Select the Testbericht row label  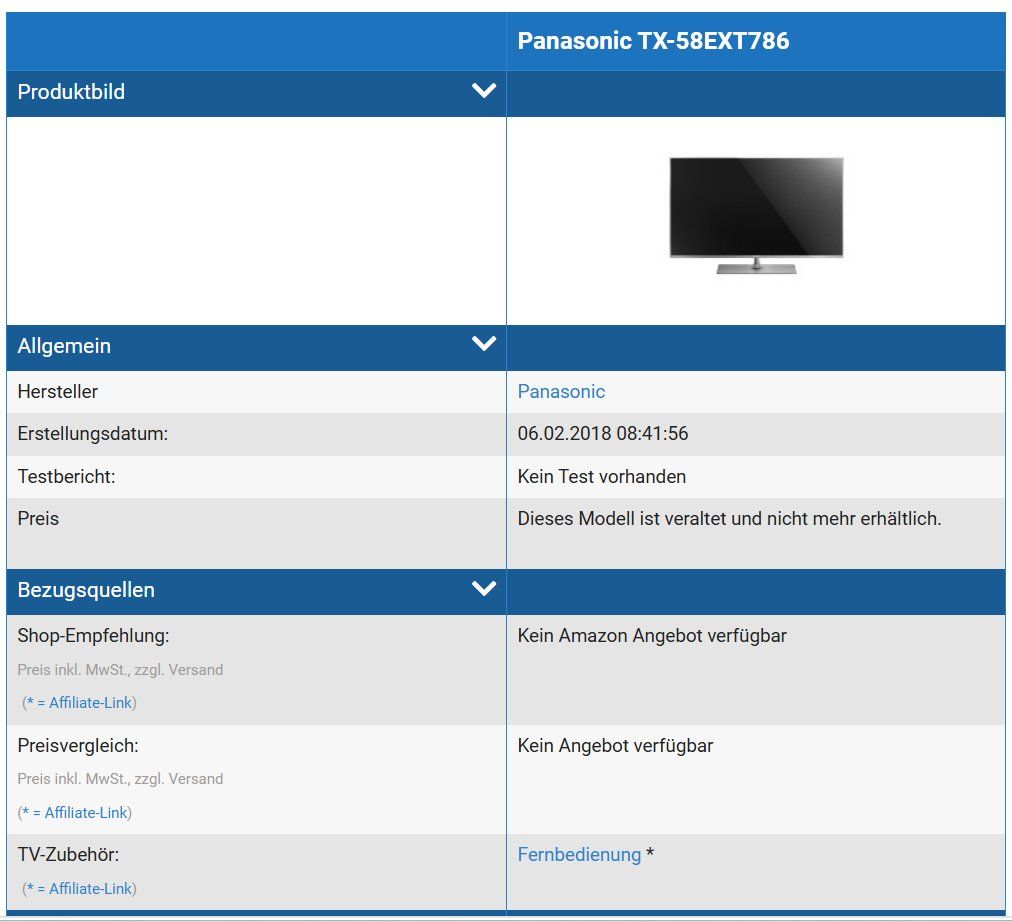(66, 476)
